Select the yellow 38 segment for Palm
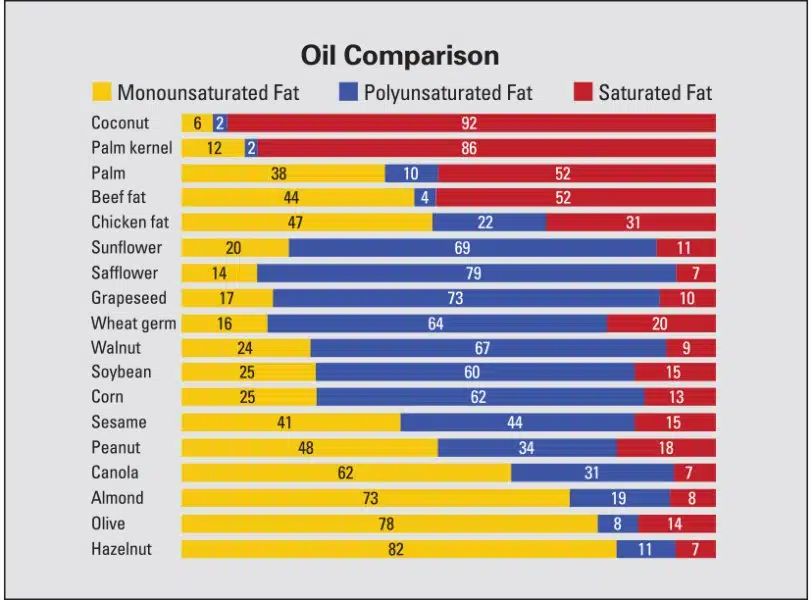The image size is (812, 600). point(283,173)
